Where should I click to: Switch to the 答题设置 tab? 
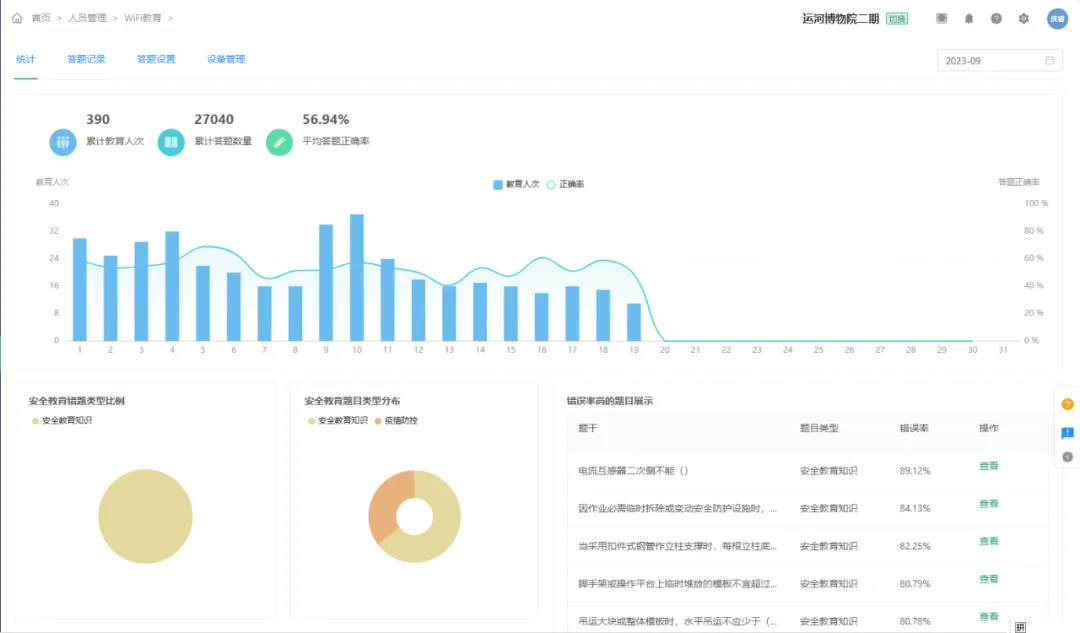point(156,59)
